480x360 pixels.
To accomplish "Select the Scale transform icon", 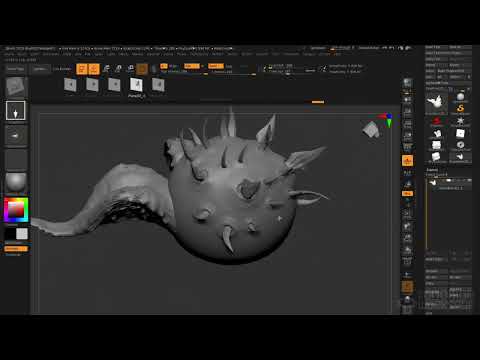I will [118, 69].
